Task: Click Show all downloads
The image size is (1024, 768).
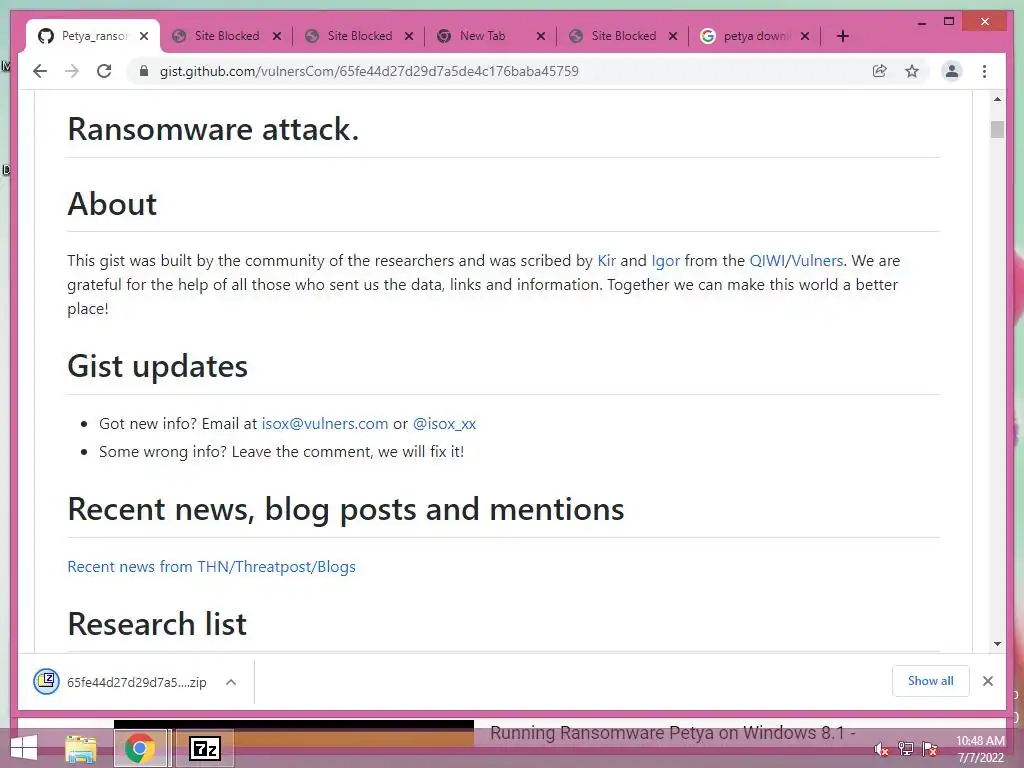Action: tap(930, 681)
